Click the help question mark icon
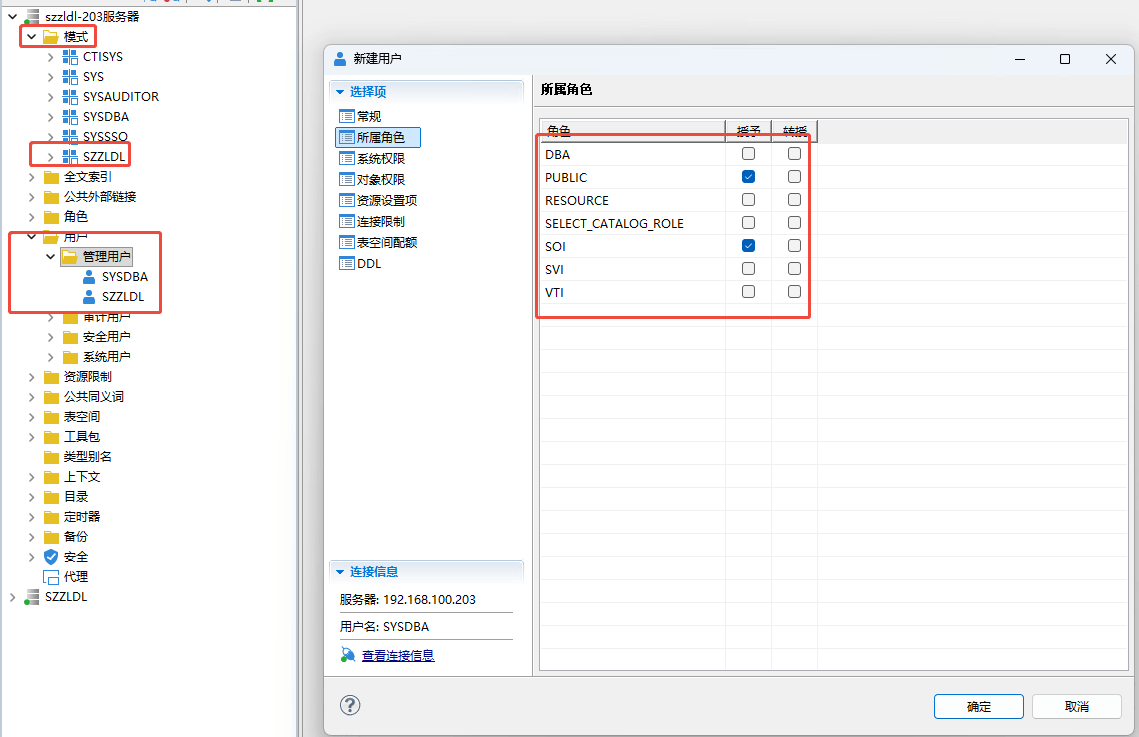 (x=350, y=705)
